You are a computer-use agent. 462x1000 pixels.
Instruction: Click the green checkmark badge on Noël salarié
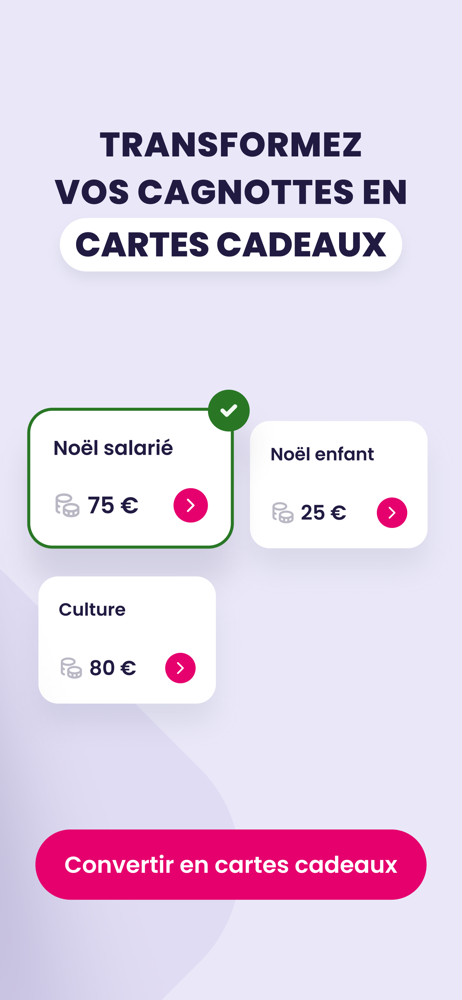tap(228, 410)
